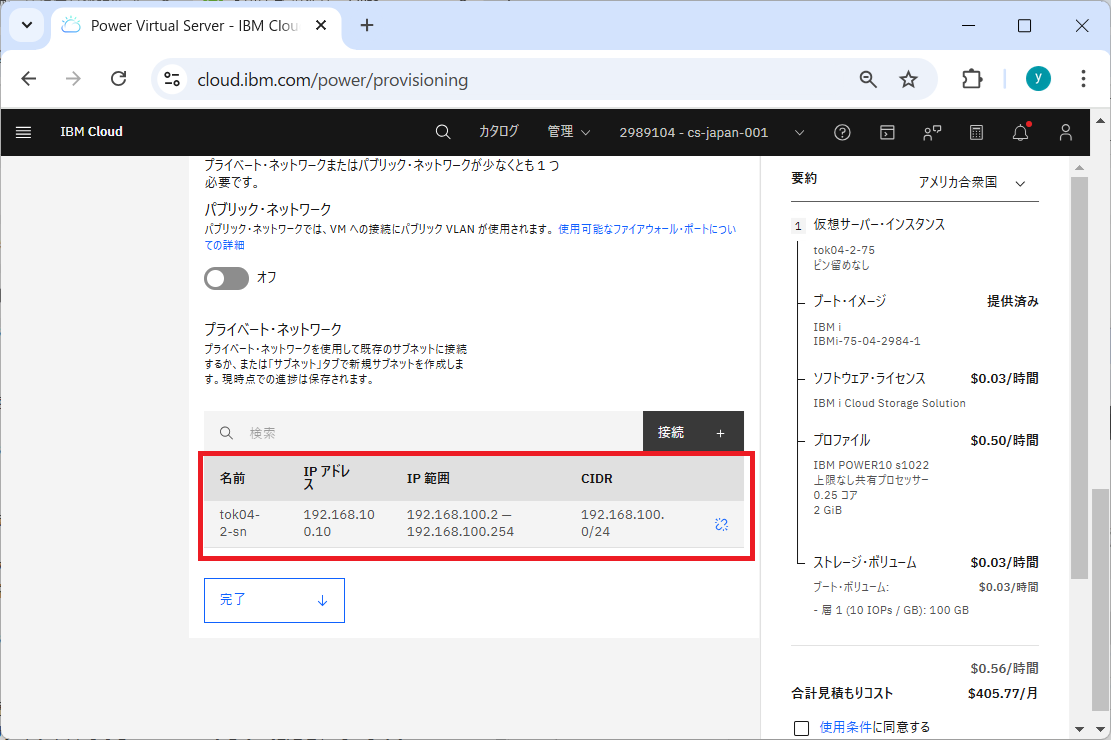The image size is (1111, 740).
Task: Bookmark this page with the star icon
Action: tap(908, 79)
